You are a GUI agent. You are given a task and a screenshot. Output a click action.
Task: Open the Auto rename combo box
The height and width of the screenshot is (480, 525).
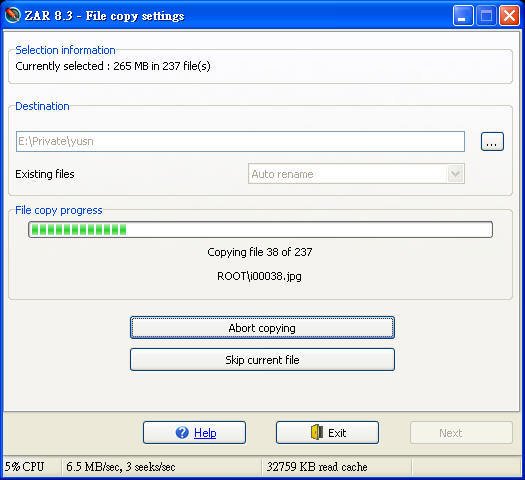[356, 174]
